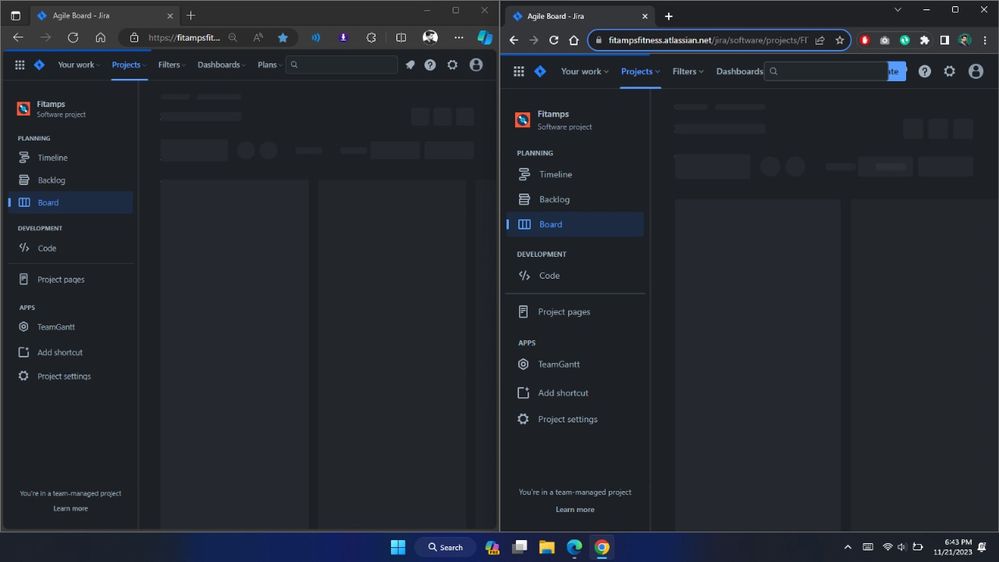
Task: Open the profile avatar in the Chrome Jira header
Action: (x=975, y=71)
